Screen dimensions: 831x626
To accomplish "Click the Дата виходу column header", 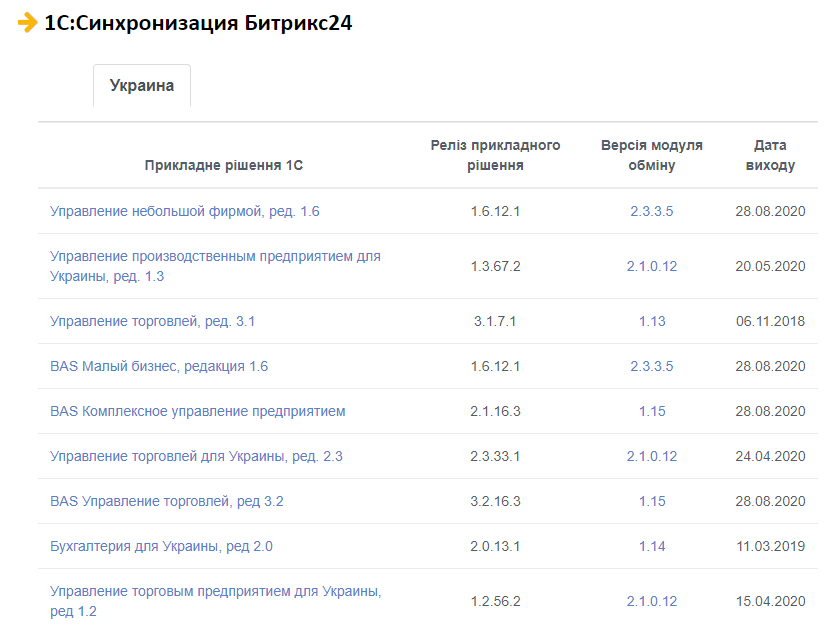I will tap(770, 155).
